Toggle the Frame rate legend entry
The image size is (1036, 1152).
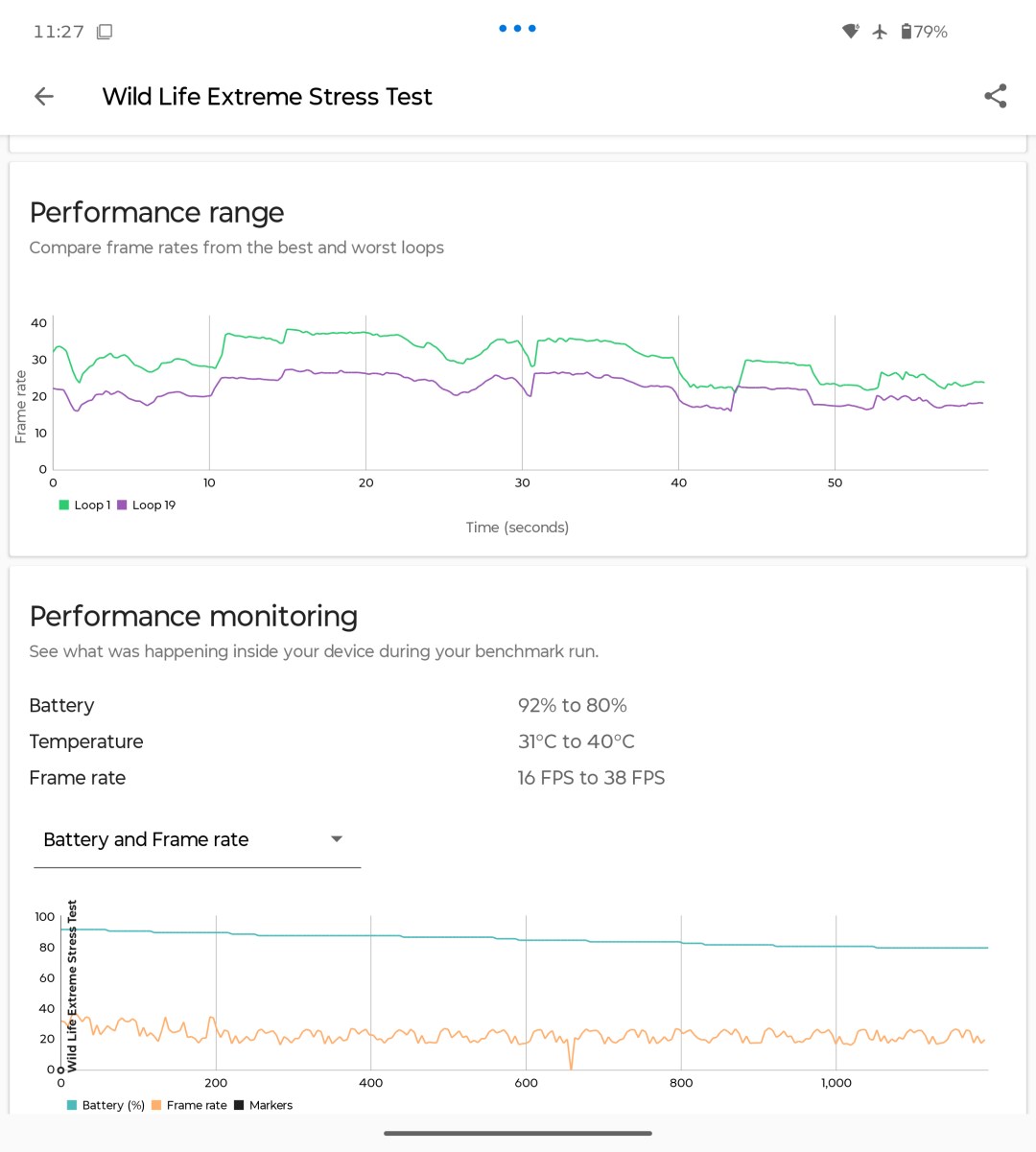click(x=189, y=1105)
